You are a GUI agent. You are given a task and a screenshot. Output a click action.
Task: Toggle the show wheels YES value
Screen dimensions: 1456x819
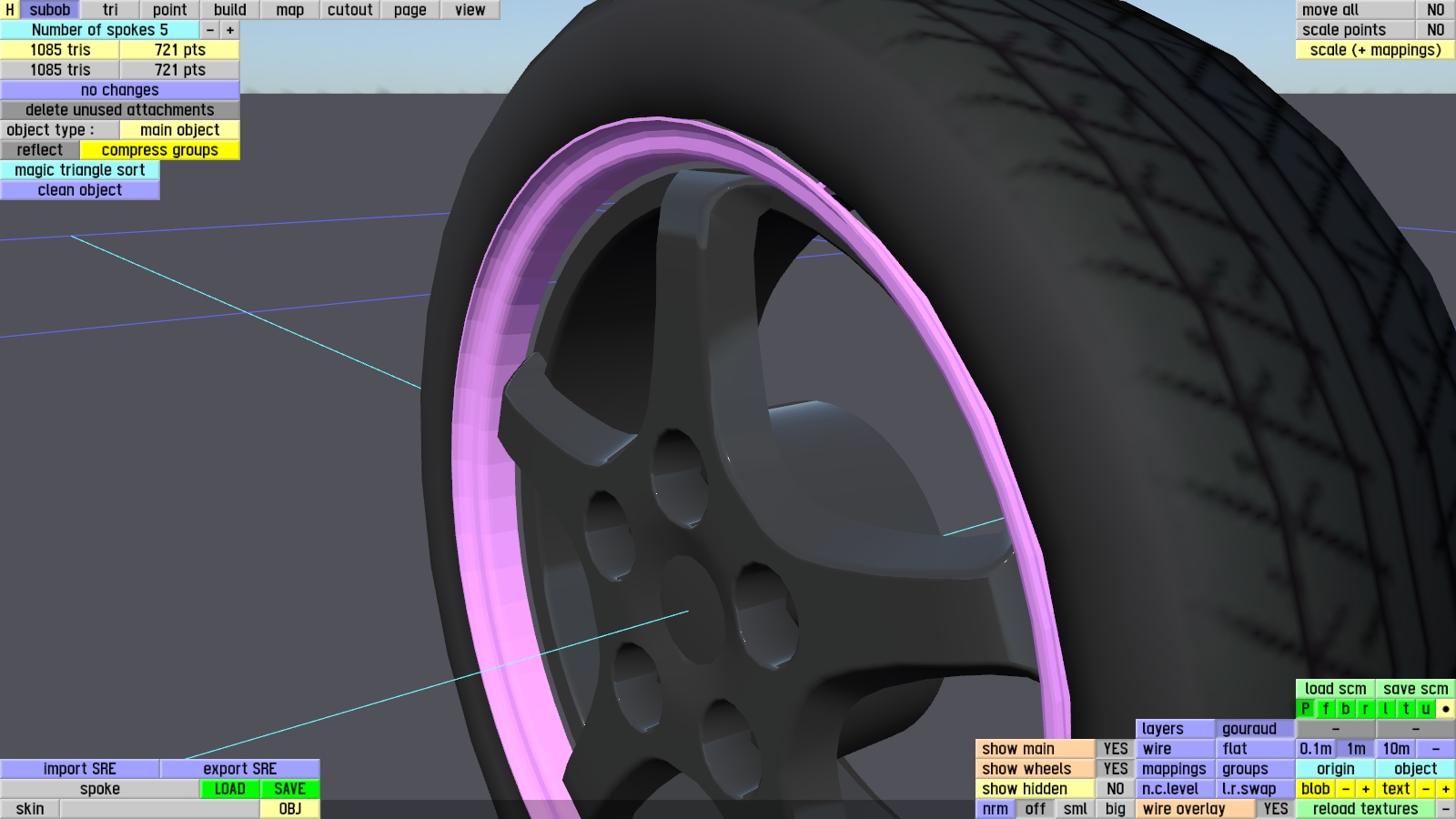coord(1116,769)
